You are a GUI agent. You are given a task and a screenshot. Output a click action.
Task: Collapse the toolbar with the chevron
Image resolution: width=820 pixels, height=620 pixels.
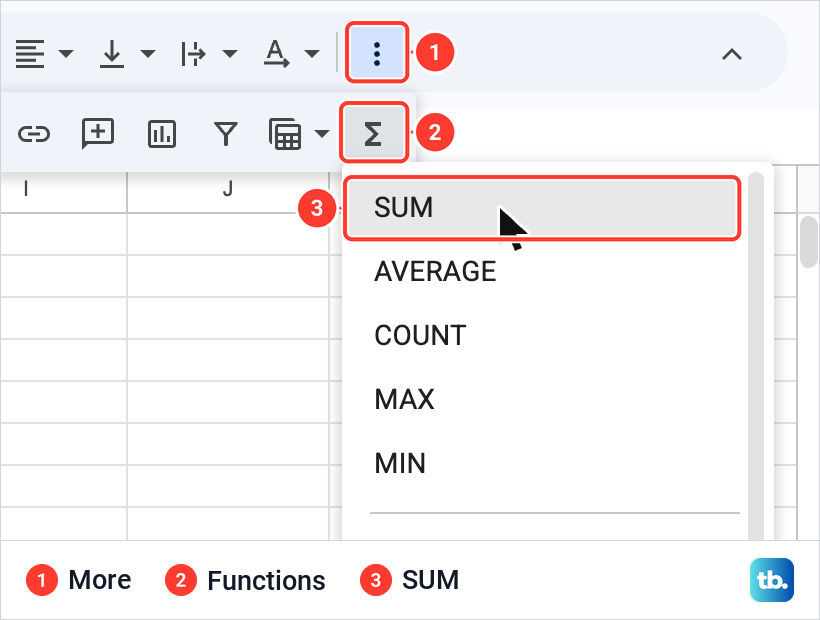point(732,54)
